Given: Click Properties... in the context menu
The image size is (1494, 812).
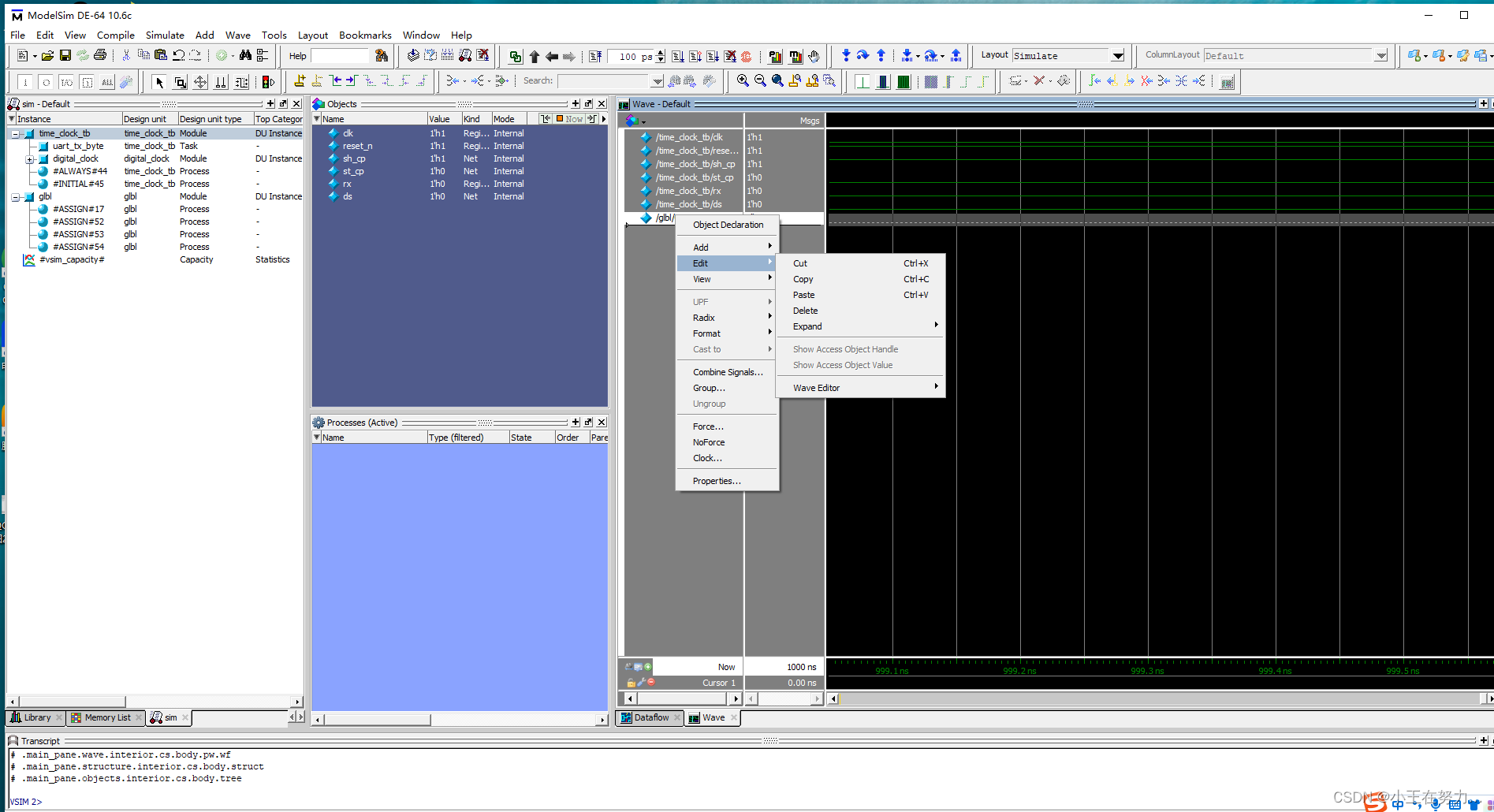Looking at the screenshot, I should pos(716,481).
